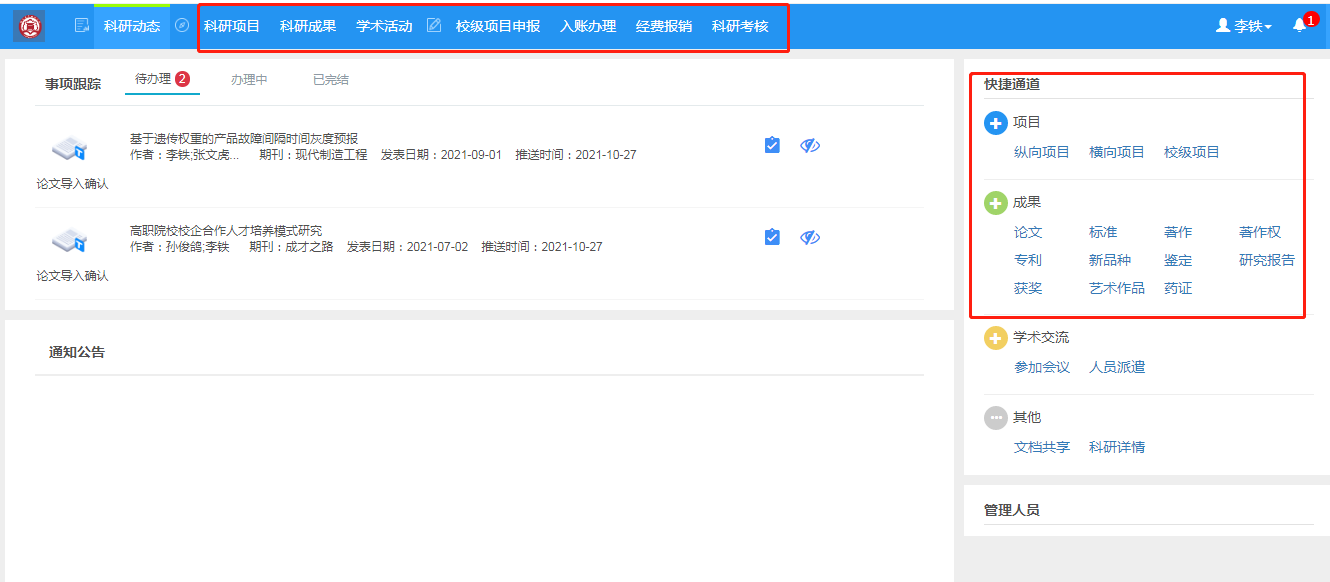Switch to the 已完结 tab

(331, 79)
